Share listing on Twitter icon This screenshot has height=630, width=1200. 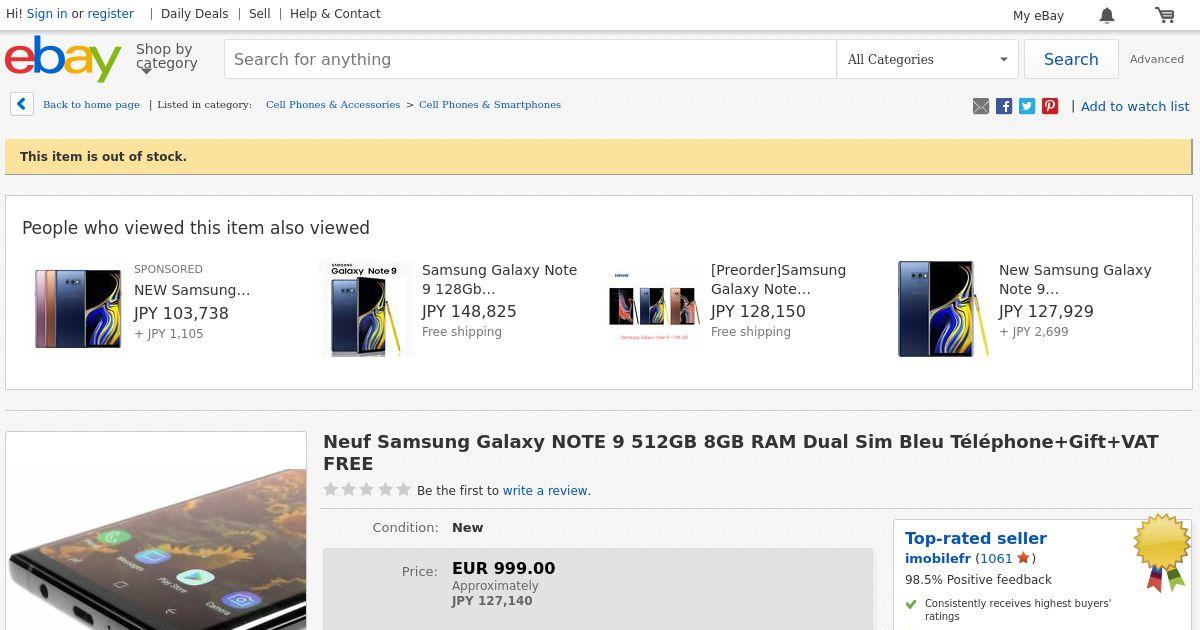click(x=1027, y=106)
